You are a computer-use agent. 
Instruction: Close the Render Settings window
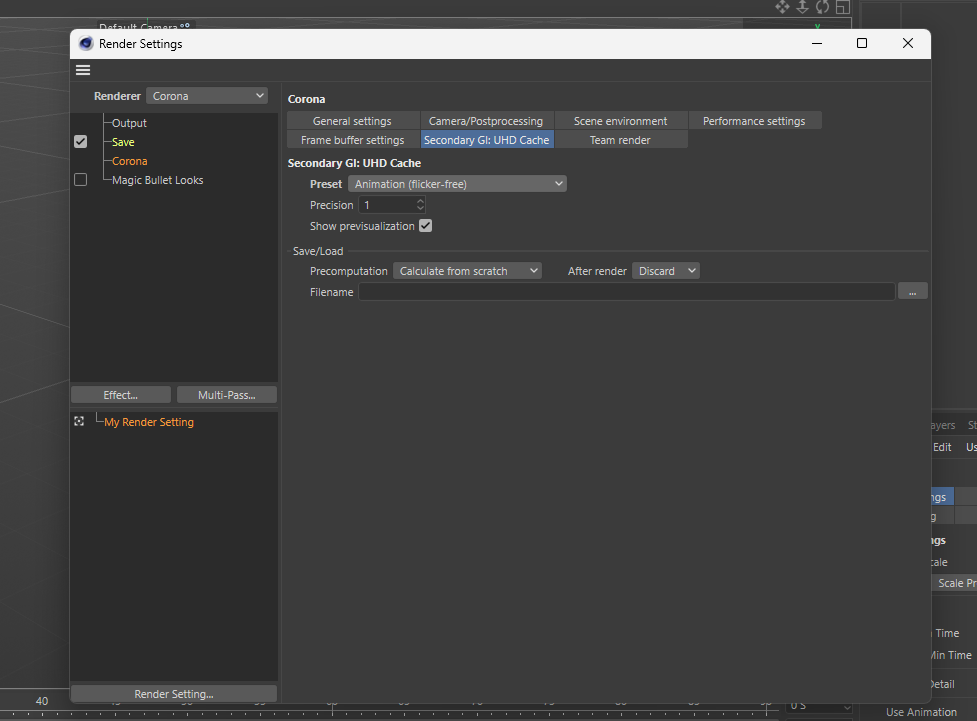pyautogui.click(x=908, y=43)
